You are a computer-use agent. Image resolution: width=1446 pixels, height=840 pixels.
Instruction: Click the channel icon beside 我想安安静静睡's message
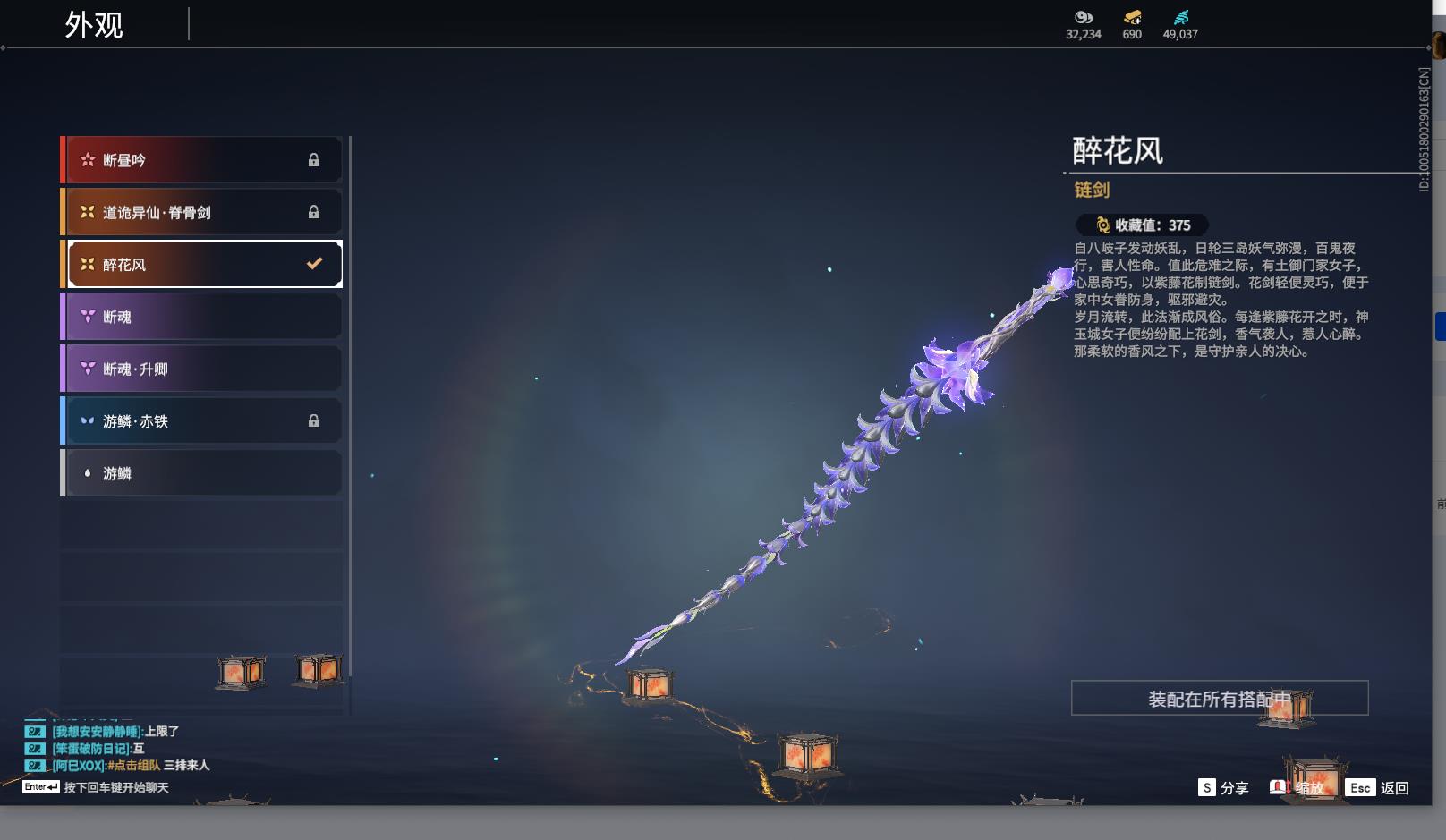point(35,732)
